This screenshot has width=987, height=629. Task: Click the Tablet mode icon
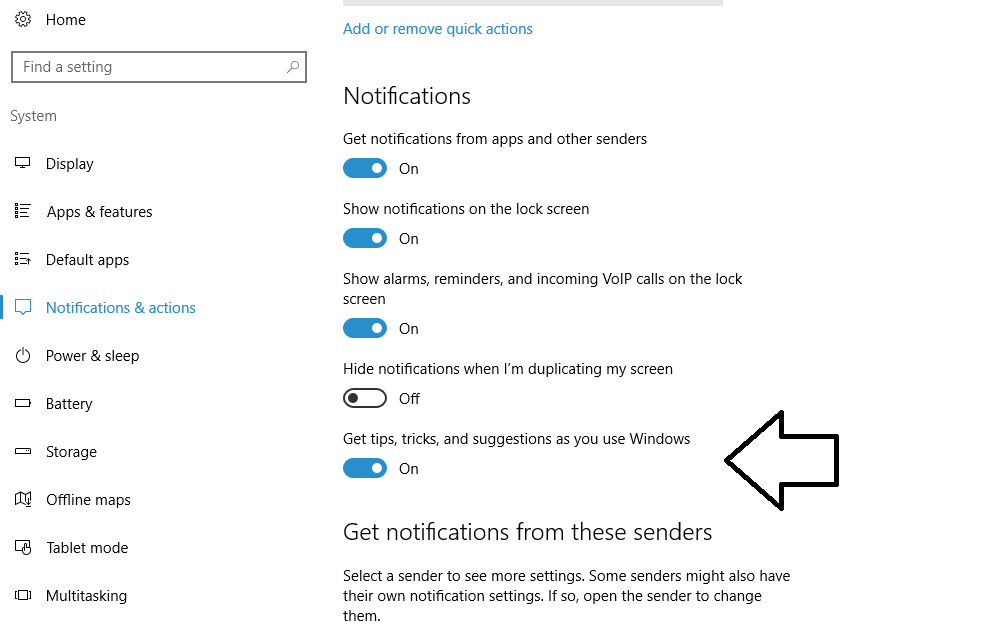[x=23, y=548]
